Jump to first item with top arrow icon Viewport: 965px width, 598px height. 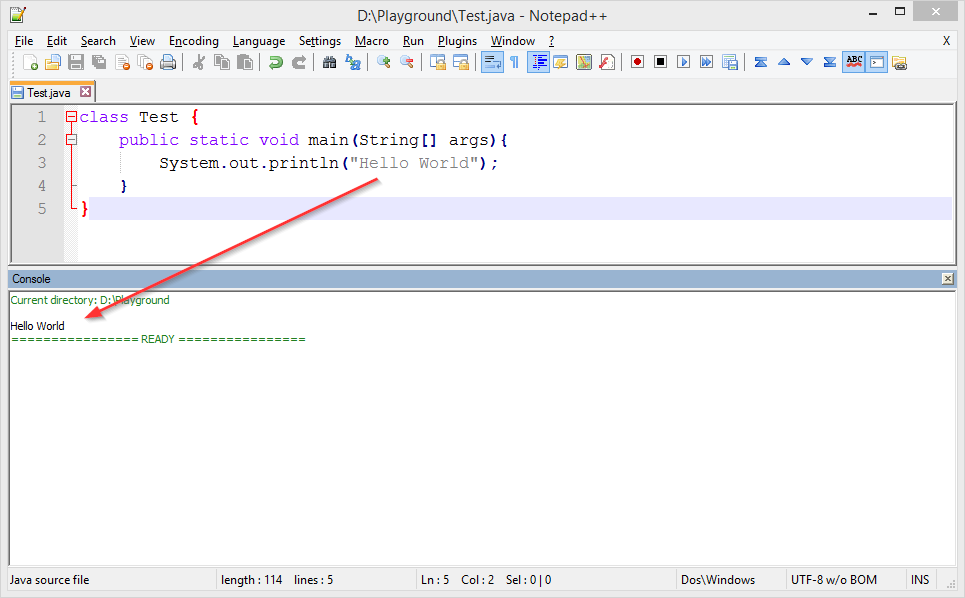pyautogui.click(x=761, y=62)
